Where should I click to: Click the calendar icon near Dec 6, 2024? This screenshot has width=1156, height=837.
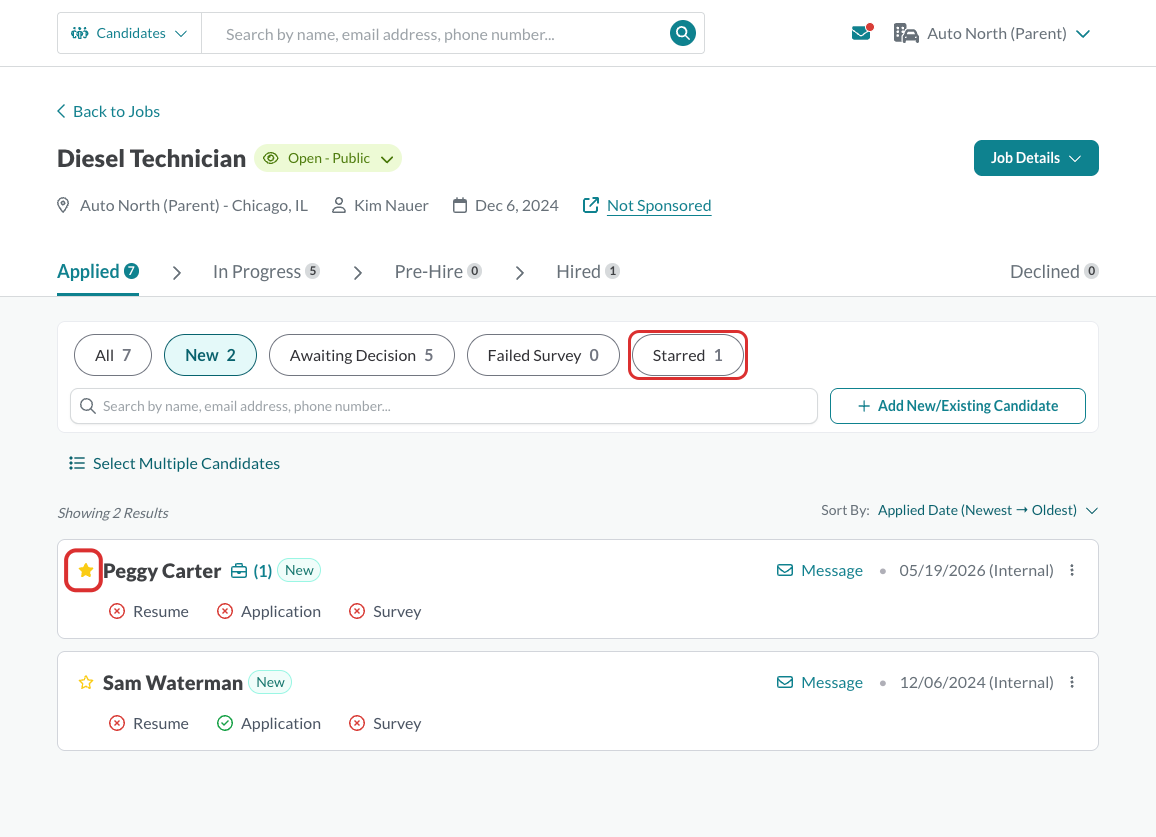460,205
